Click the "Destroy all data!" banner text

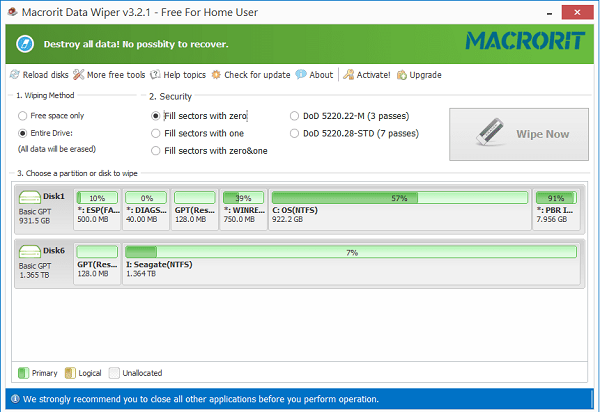pos(136,44)
